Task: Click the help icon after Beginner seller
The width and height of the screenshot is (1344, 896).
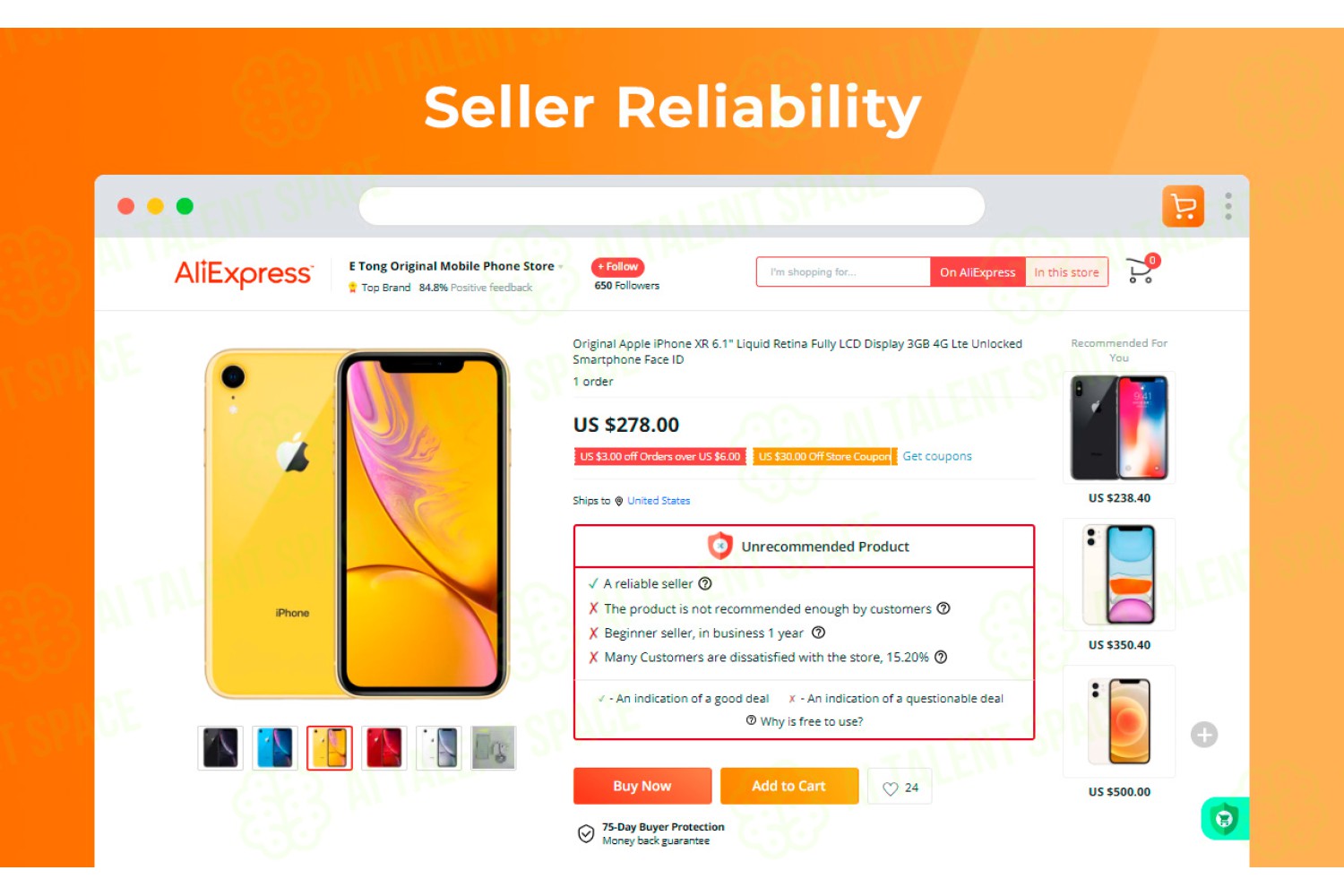Action: click(x=818, y=633)
